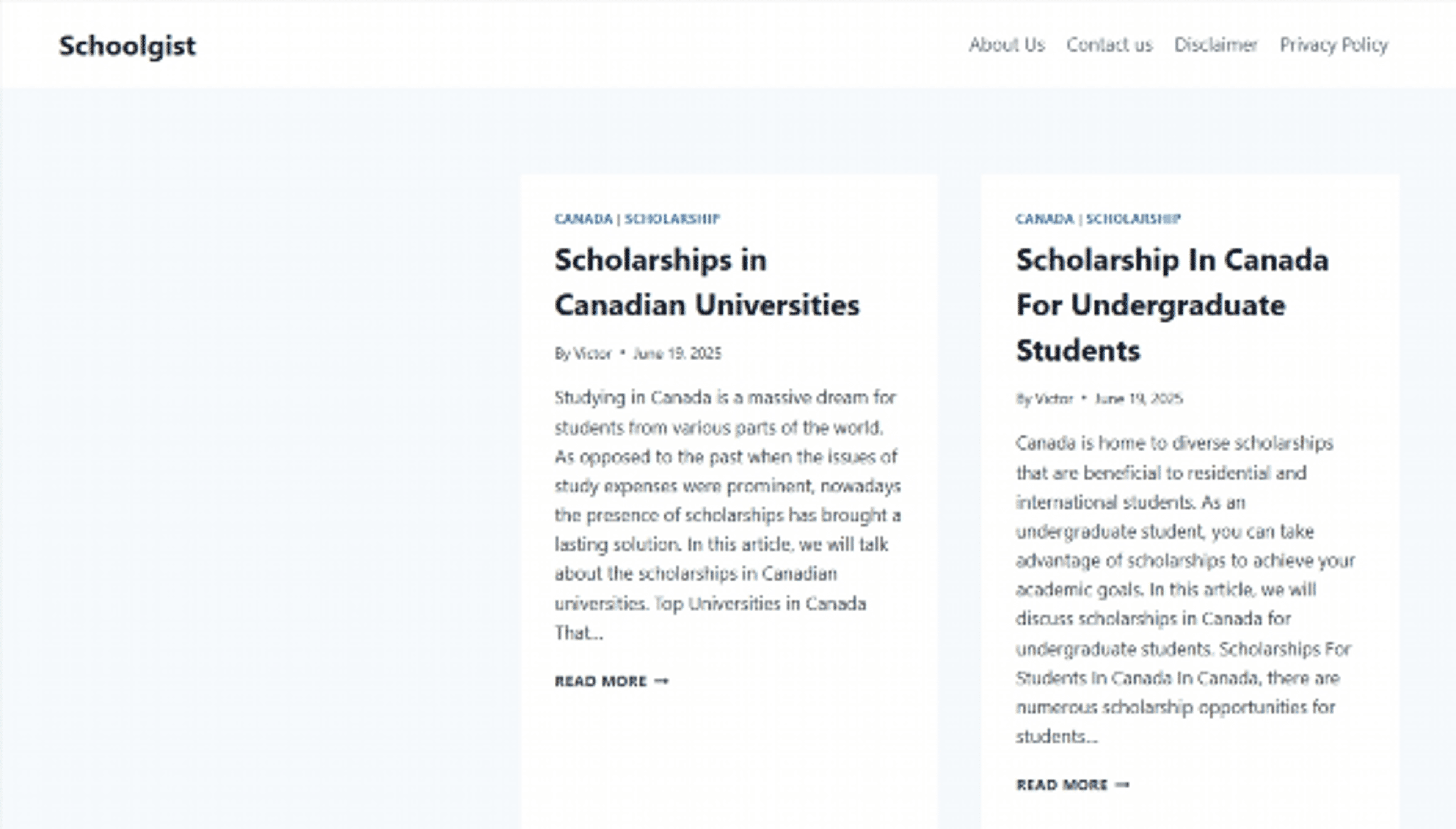Click the first article's excerpt text
1456x829 pixels.
723,512
